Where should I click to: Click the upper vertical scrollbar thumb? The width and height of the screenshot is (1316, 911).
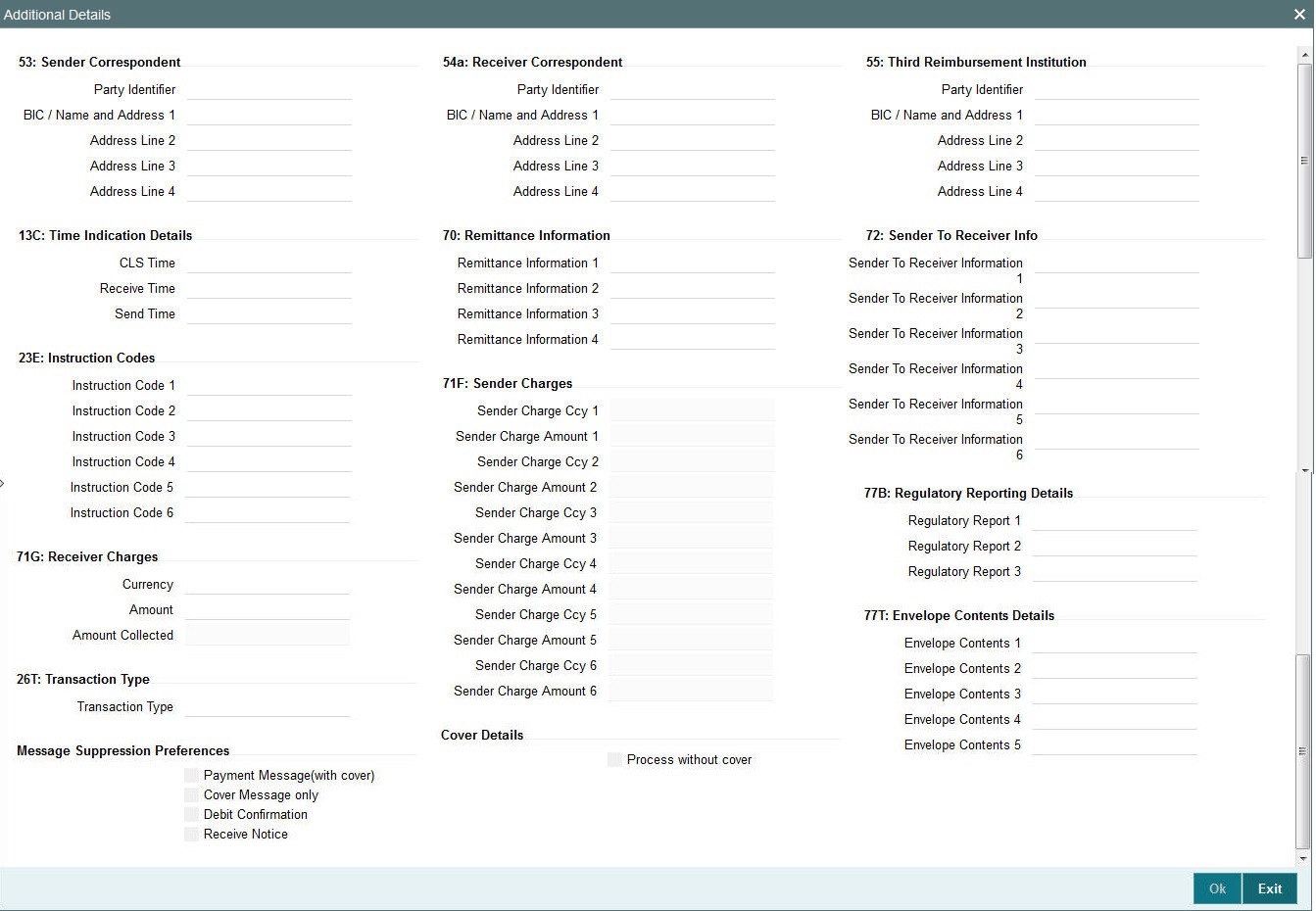pyautogui.click(x=1304, y=161)
